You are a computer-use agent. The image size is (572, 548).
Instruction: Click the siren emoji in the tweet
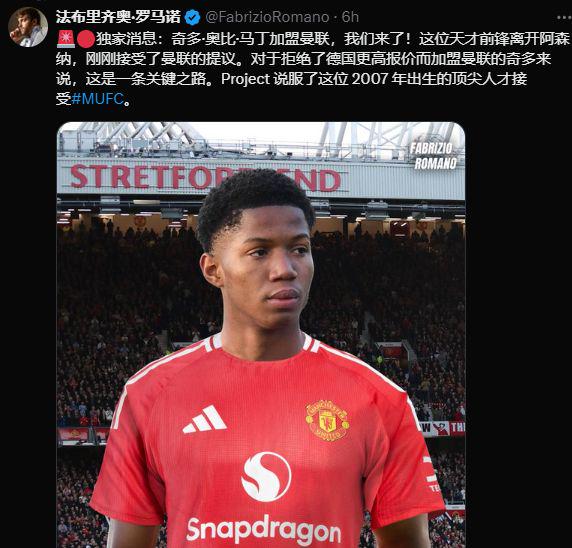[66, 39]
